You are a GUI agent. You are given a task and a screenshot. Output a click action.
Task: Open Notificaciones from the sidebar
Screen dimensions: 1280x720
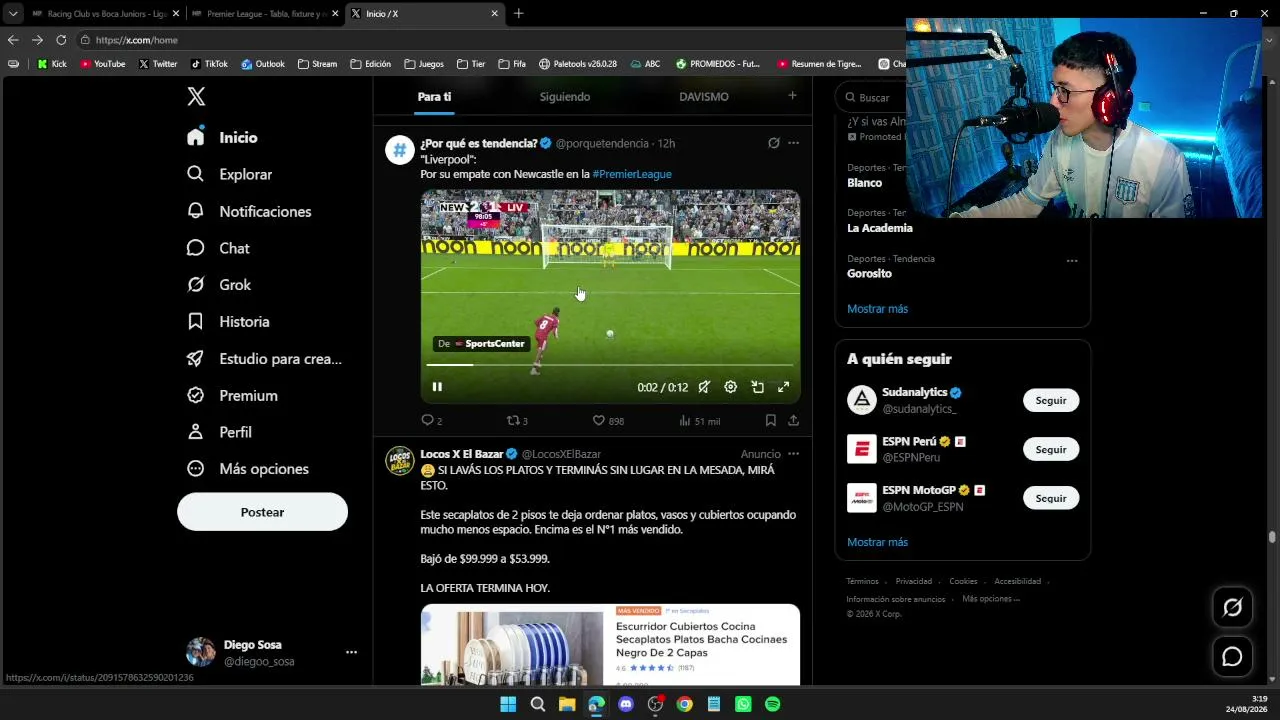point(249,211)
